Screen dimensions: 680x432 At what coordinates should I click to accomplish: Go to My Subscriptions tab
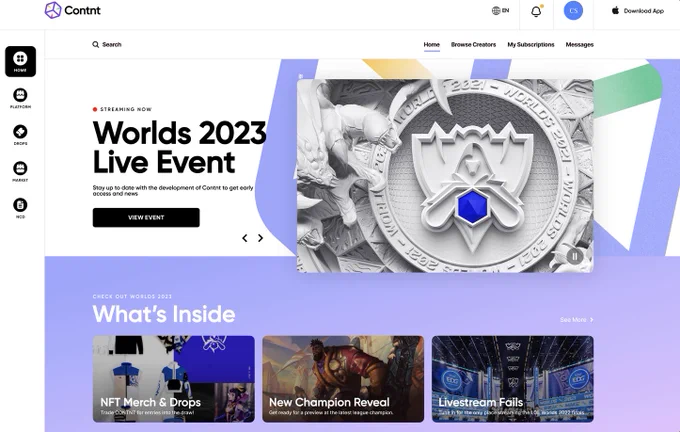531,44
